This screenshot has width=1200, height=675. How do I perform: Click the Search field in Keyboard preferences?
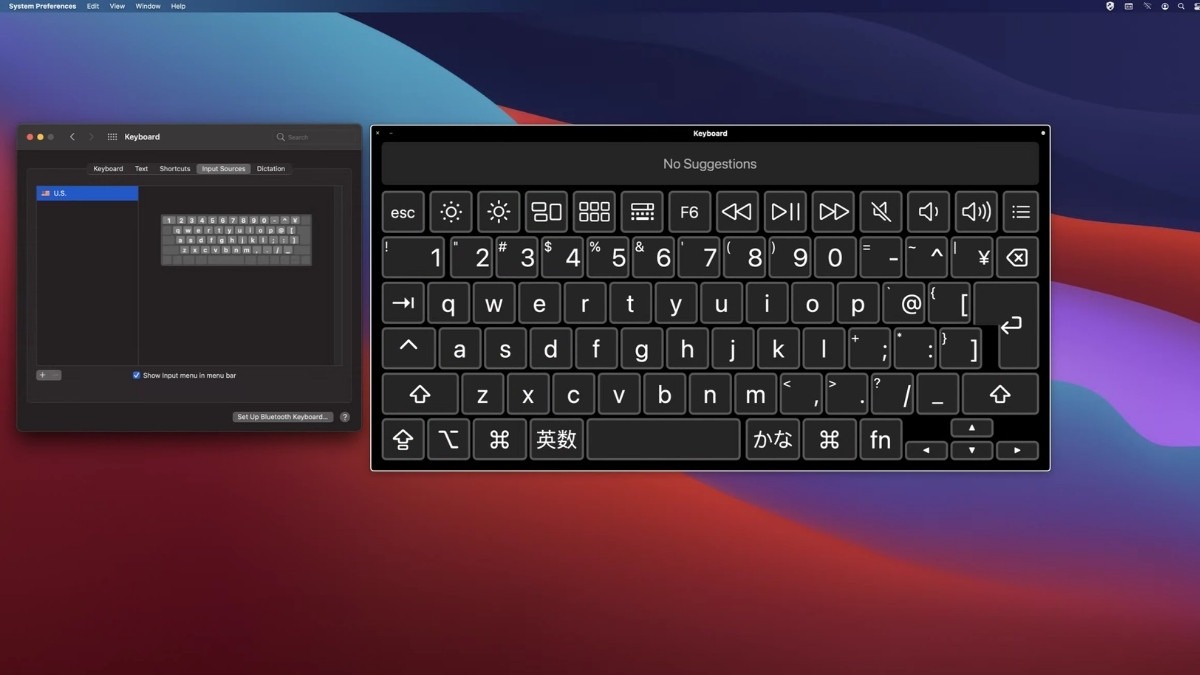click(313, 137)
